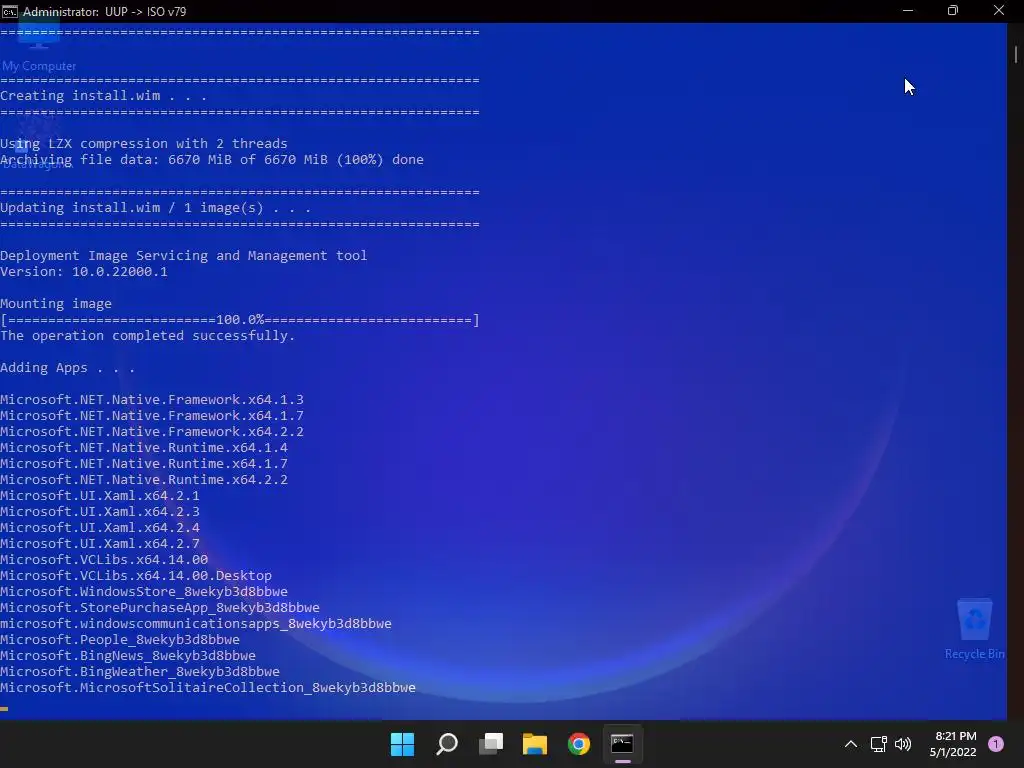The height and width of the screenshot is (768, 1024).
Task: Click the 'Adding Apps . . .' line
Action: point(67,368)
